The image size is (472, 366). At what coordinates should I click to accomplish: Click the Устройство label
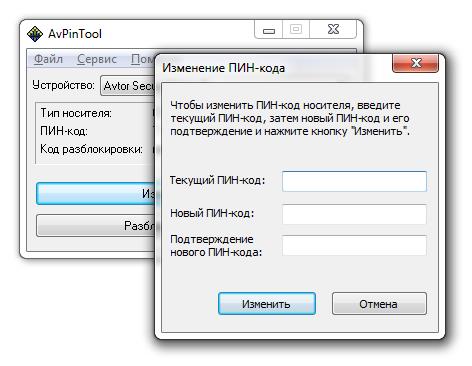point(64,85)
